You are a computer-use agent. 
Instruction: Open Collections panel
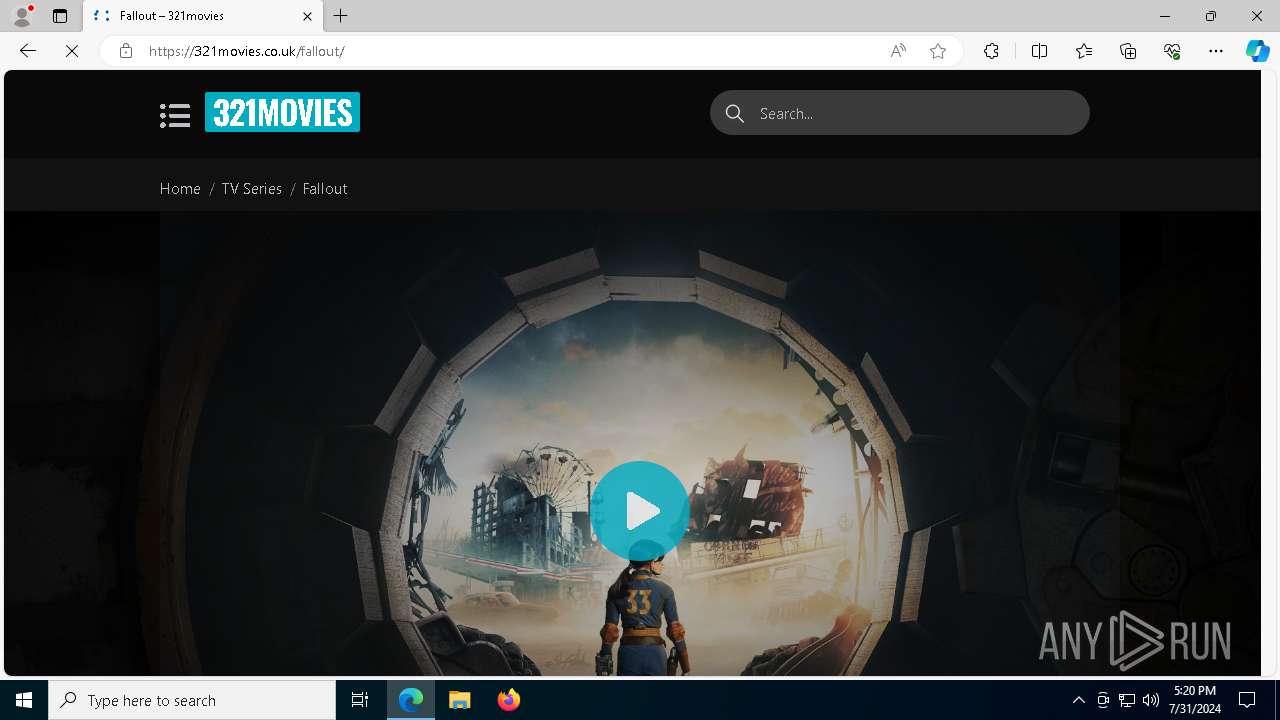pos(1128,51)
